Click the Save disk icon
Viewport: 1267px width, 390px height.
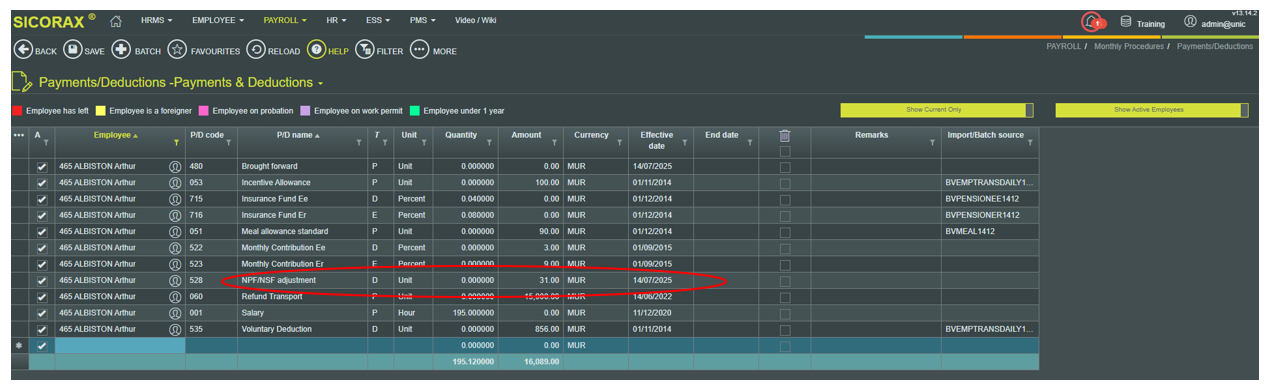click(72, 50)
